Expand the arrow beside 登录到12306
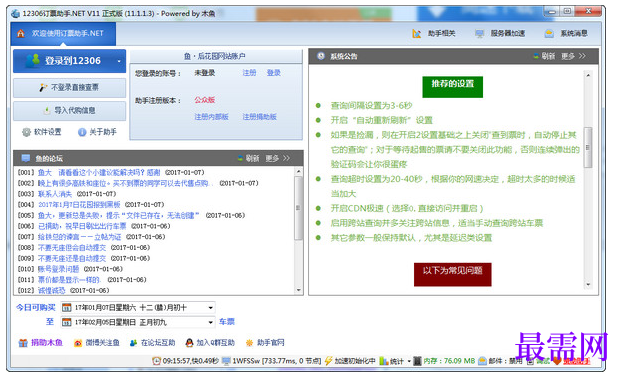Viewport: 627px width, 378px height. pos(119,61)
